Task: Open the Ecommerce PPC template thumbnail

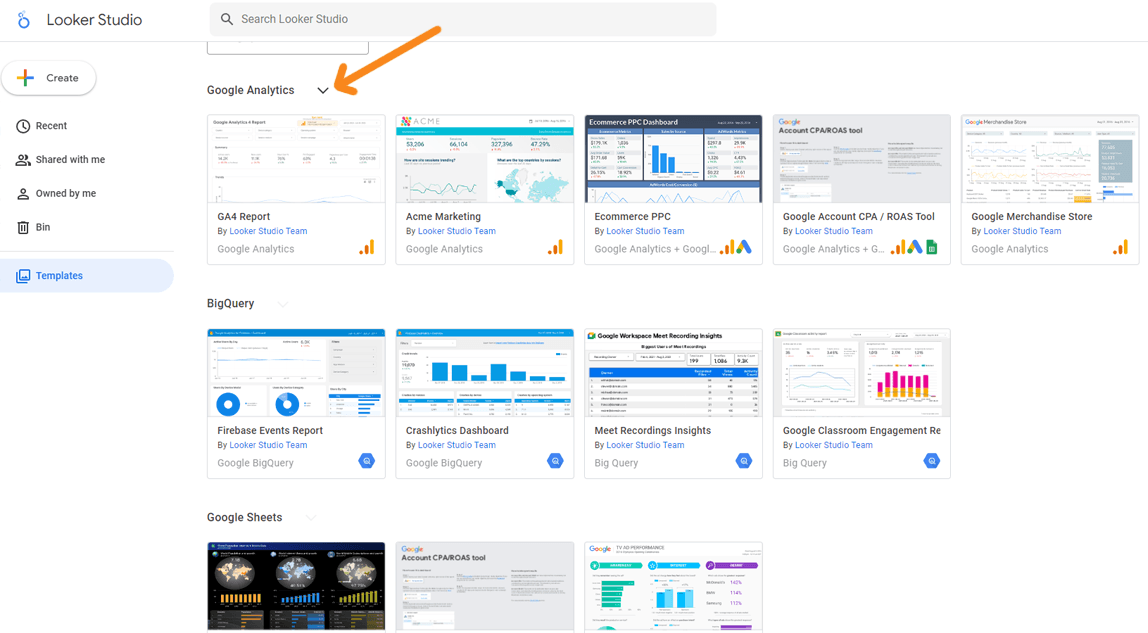Action: 673,158
